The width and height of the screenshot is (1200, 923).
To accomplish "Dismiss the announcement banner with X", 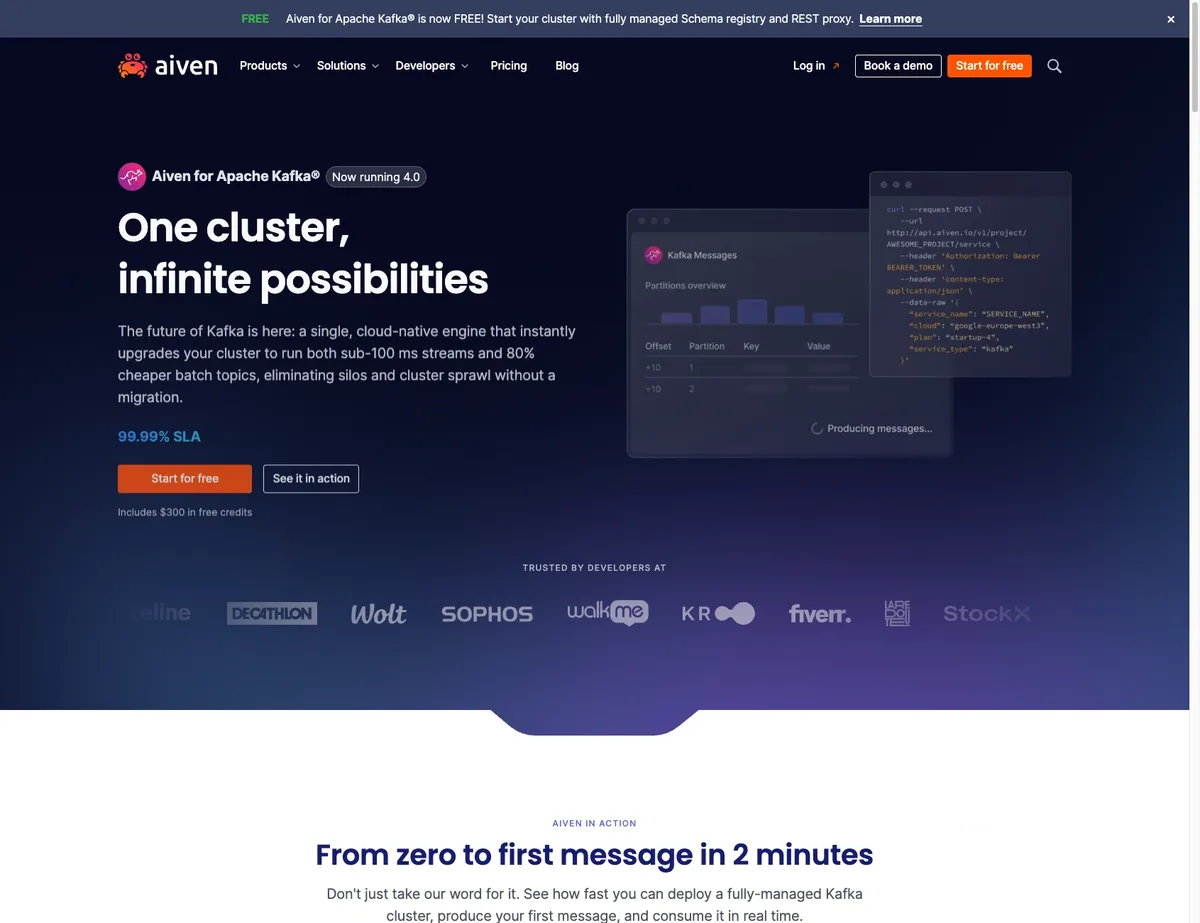I will pos(1171,19).
